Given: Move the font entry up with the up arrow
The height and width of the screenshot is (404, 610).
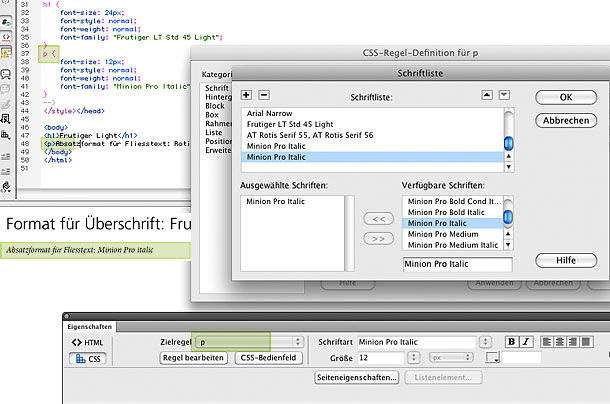Looking at the screenshot, I should click(489, 95).
